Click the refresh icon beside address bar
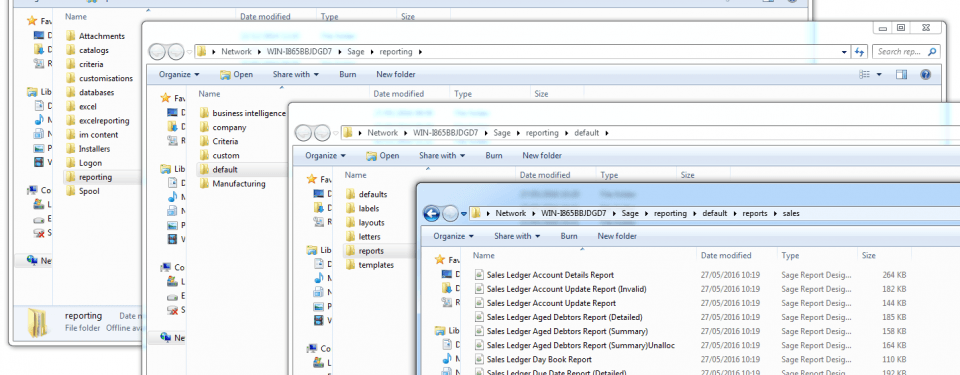960x375 pixels. pos(860,52)
